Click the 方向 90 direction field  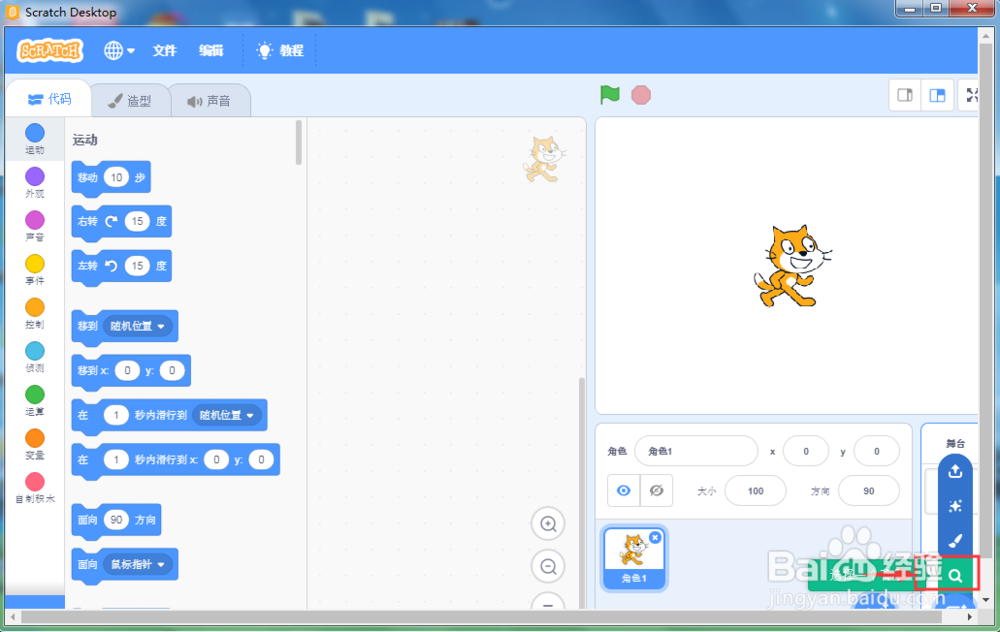(869, 490)
